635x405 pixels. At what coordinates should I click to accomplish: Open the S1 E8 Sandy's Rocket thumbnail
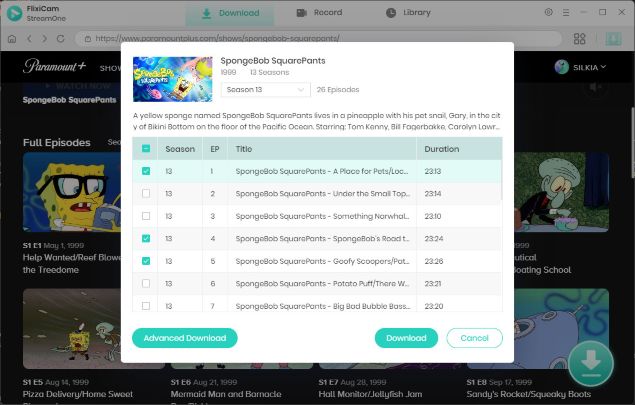coord(562,329)
